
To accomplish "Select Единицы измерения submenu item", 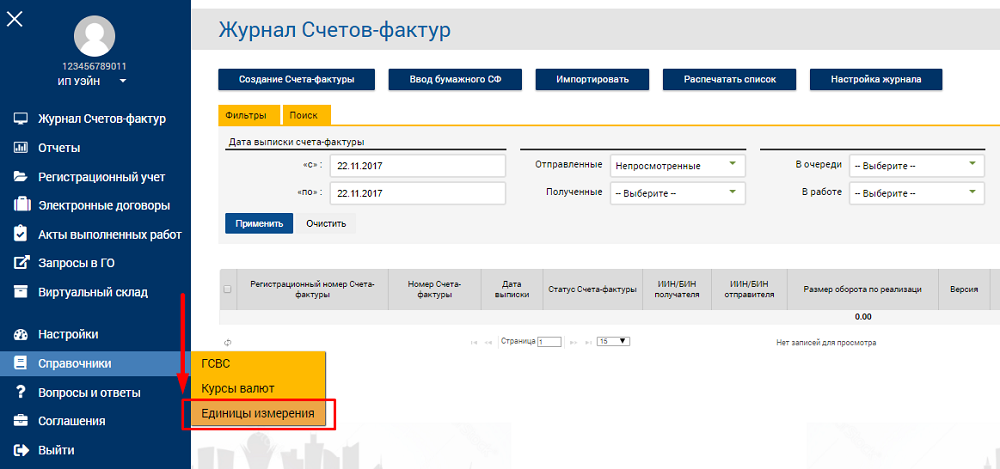I will (258, 413).
